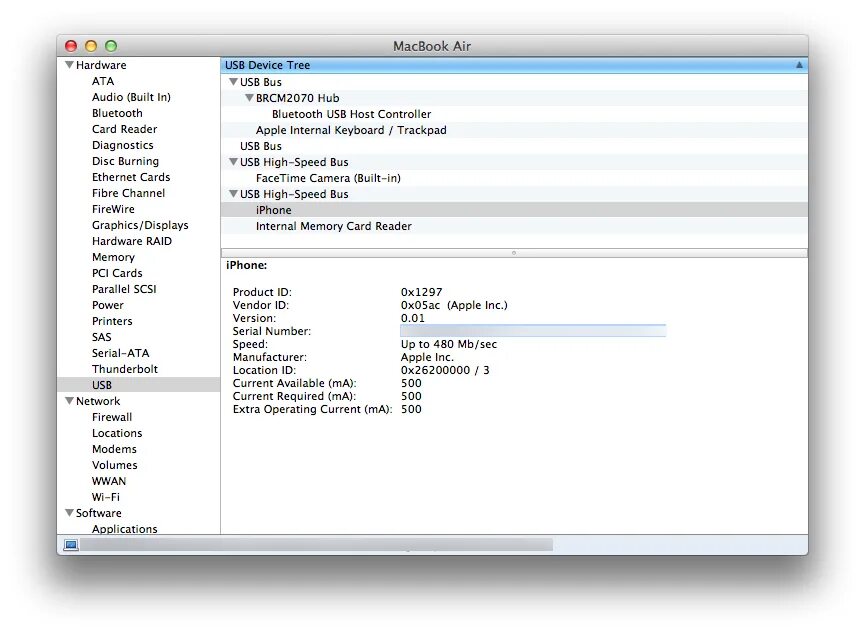Select the highlighted USB sidebar item
Viewport: 865px width, 634px height.
point(138,385)
